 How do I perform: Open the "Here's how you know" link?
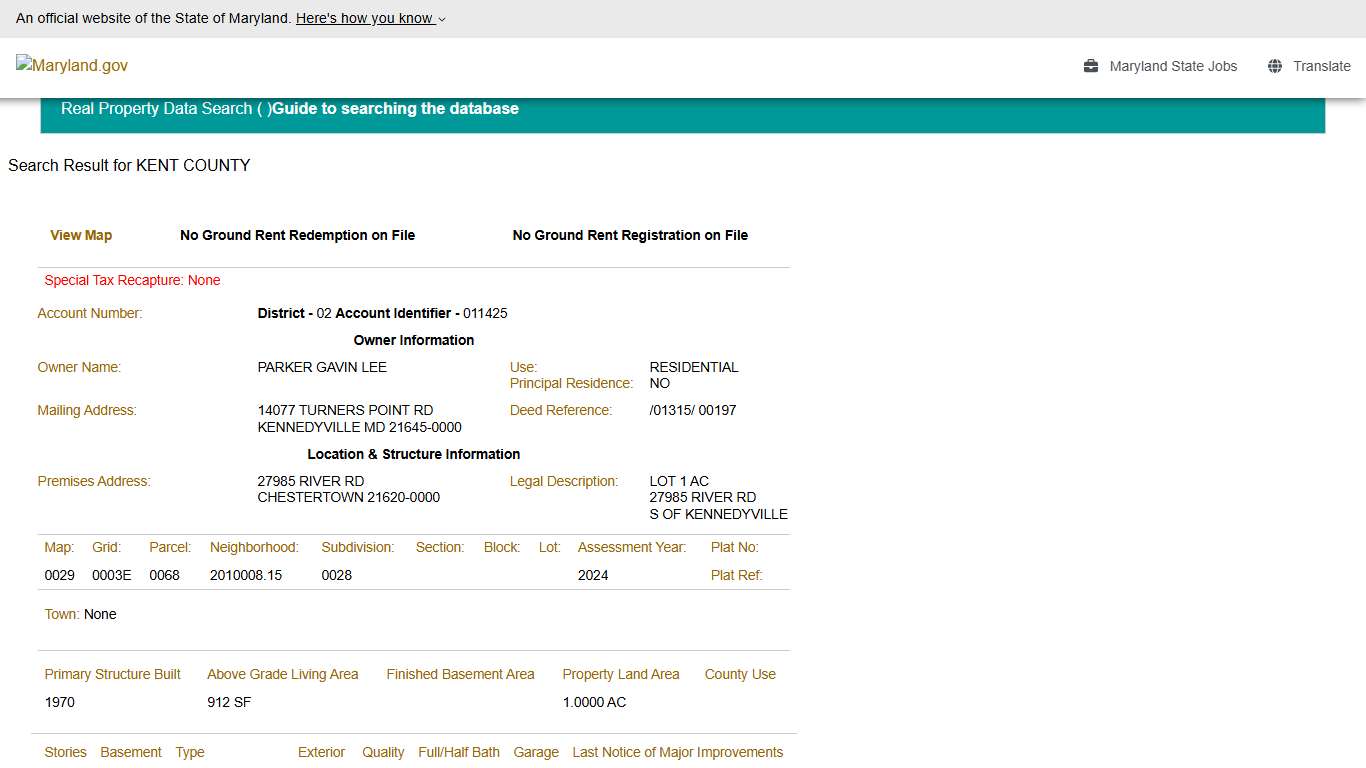tap(364, 18)
